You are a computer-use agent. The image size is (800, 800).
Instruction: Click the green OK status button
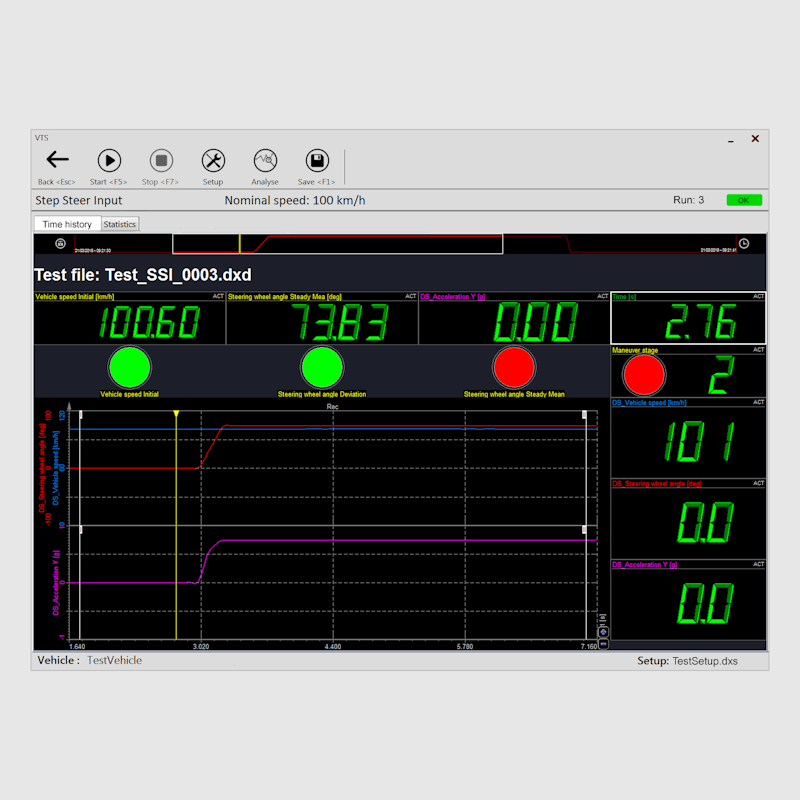pos(743,200)
